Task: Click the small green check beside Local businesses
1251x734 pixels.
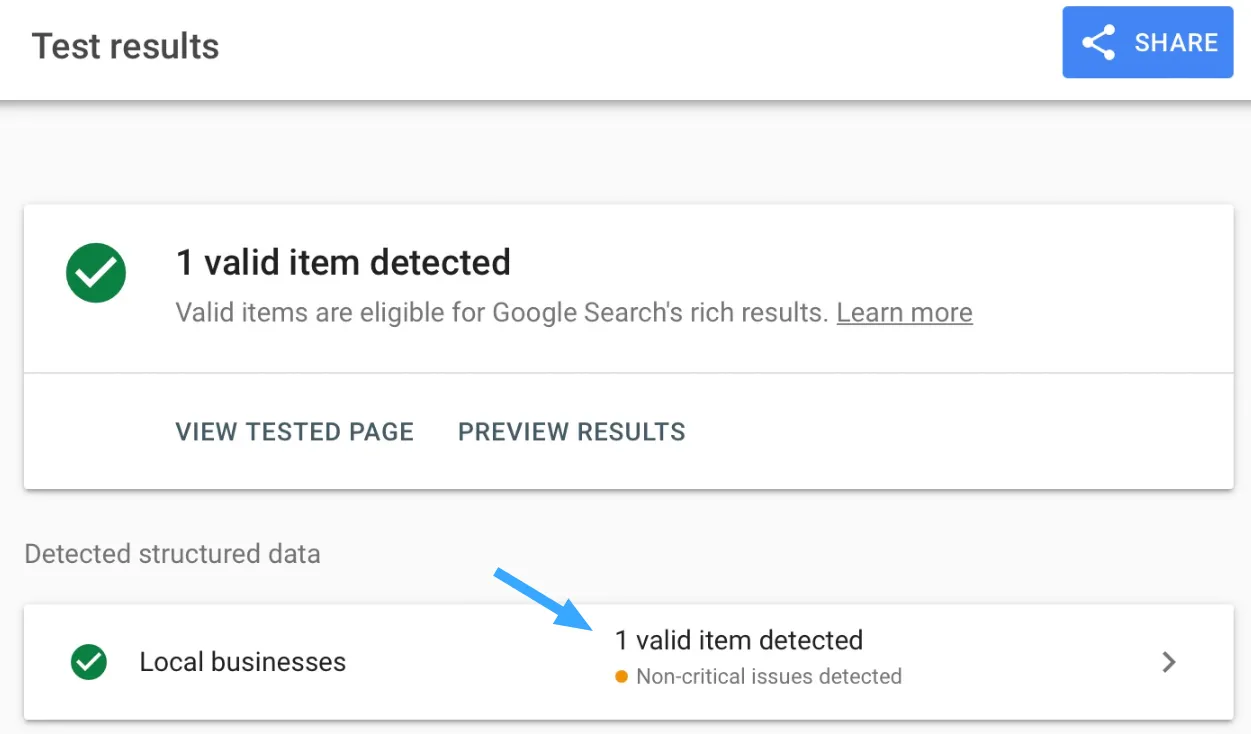Action: click(x=89, y=662)
